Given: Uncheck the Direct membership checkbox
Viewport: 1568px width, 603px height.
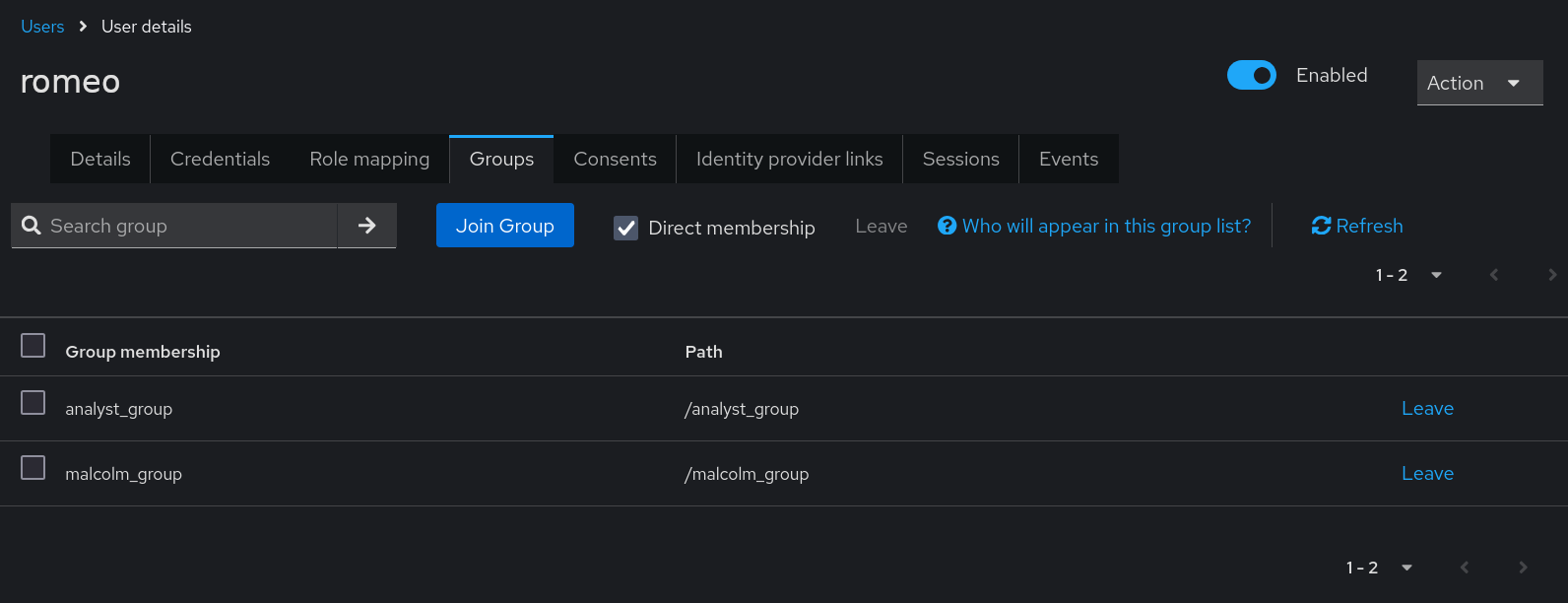Looking at the screenshot, I should (625, 228).
